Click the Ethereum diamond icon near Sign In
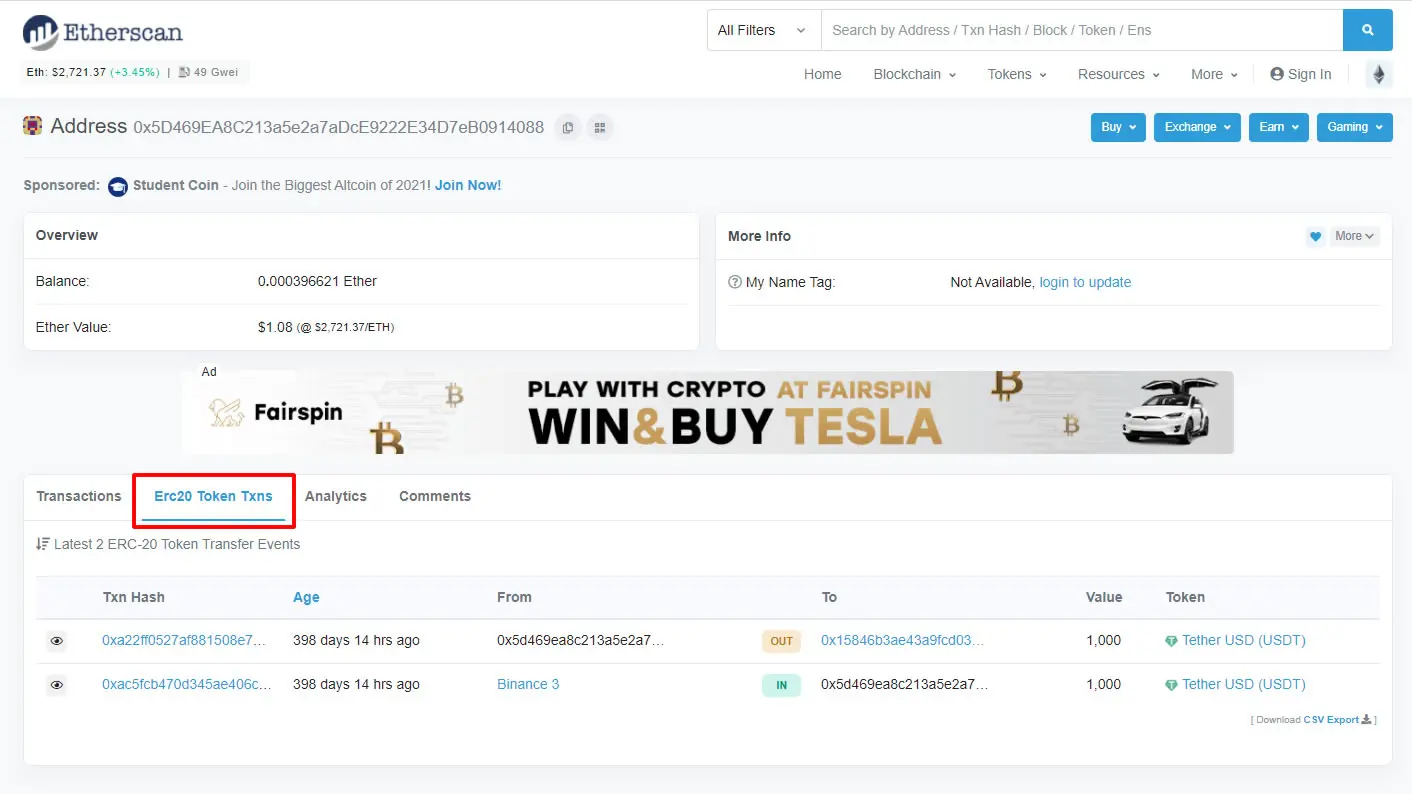 pos(1379,73)
